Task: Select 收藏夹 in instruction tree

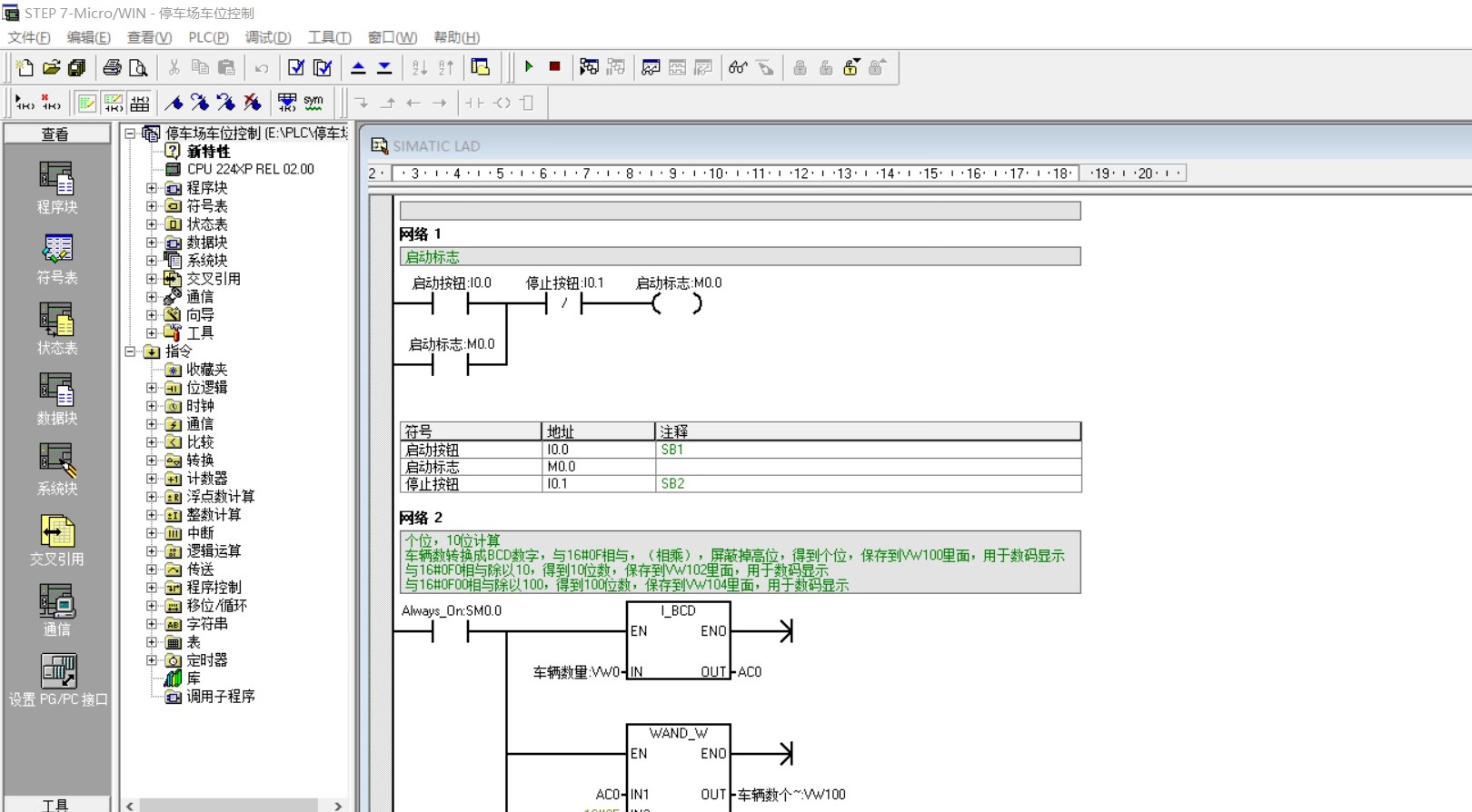Action: coord(206,370)
